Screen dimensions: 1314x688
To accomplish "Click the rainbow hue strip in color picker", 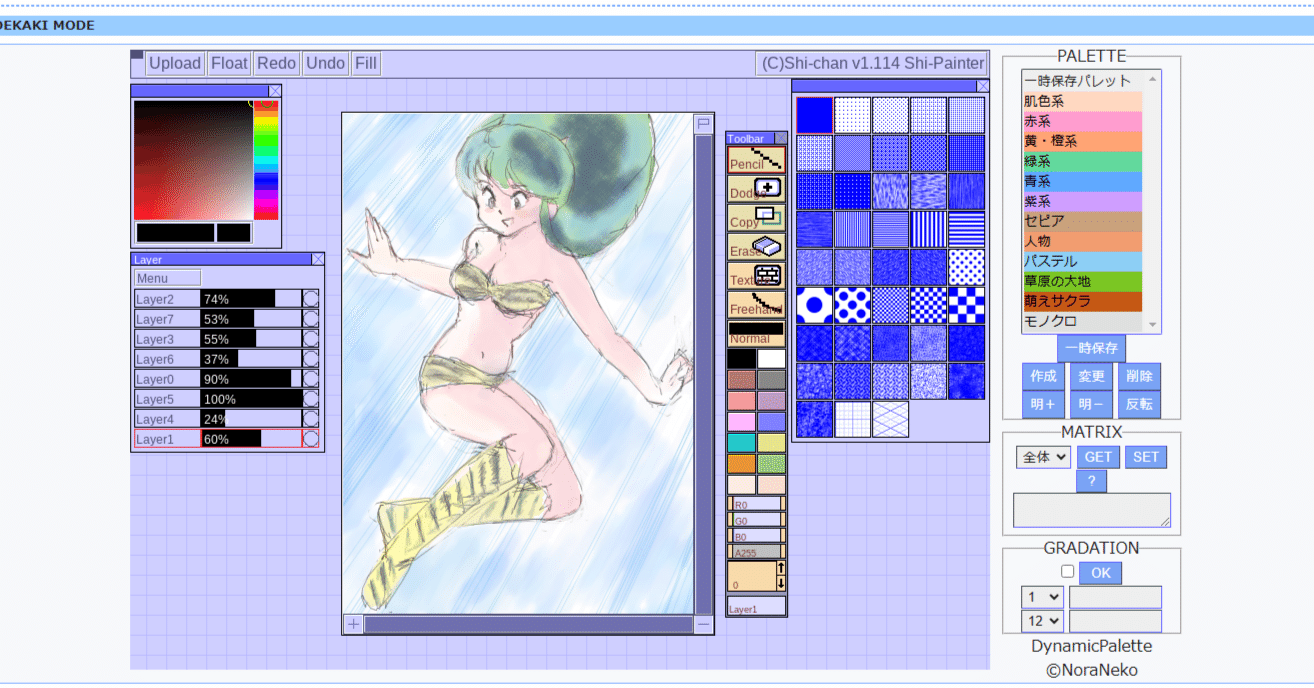I will [x=265, y=160].
